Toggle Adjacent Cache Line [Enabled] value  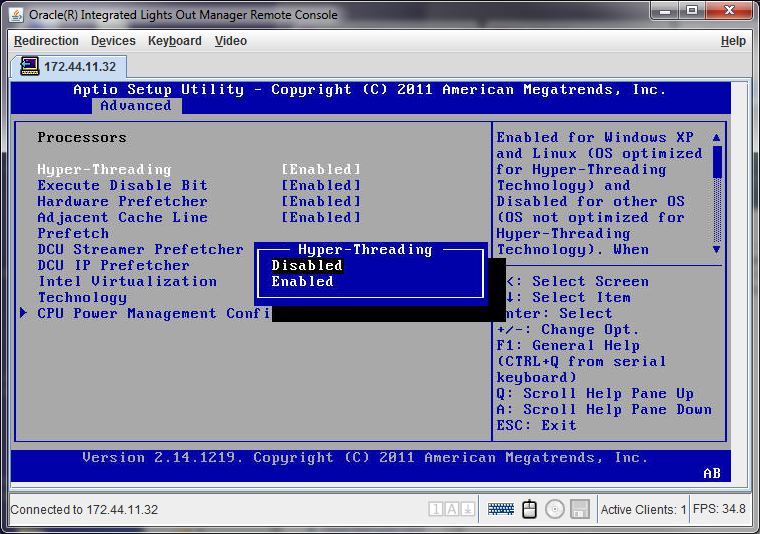tap(321, 218)
